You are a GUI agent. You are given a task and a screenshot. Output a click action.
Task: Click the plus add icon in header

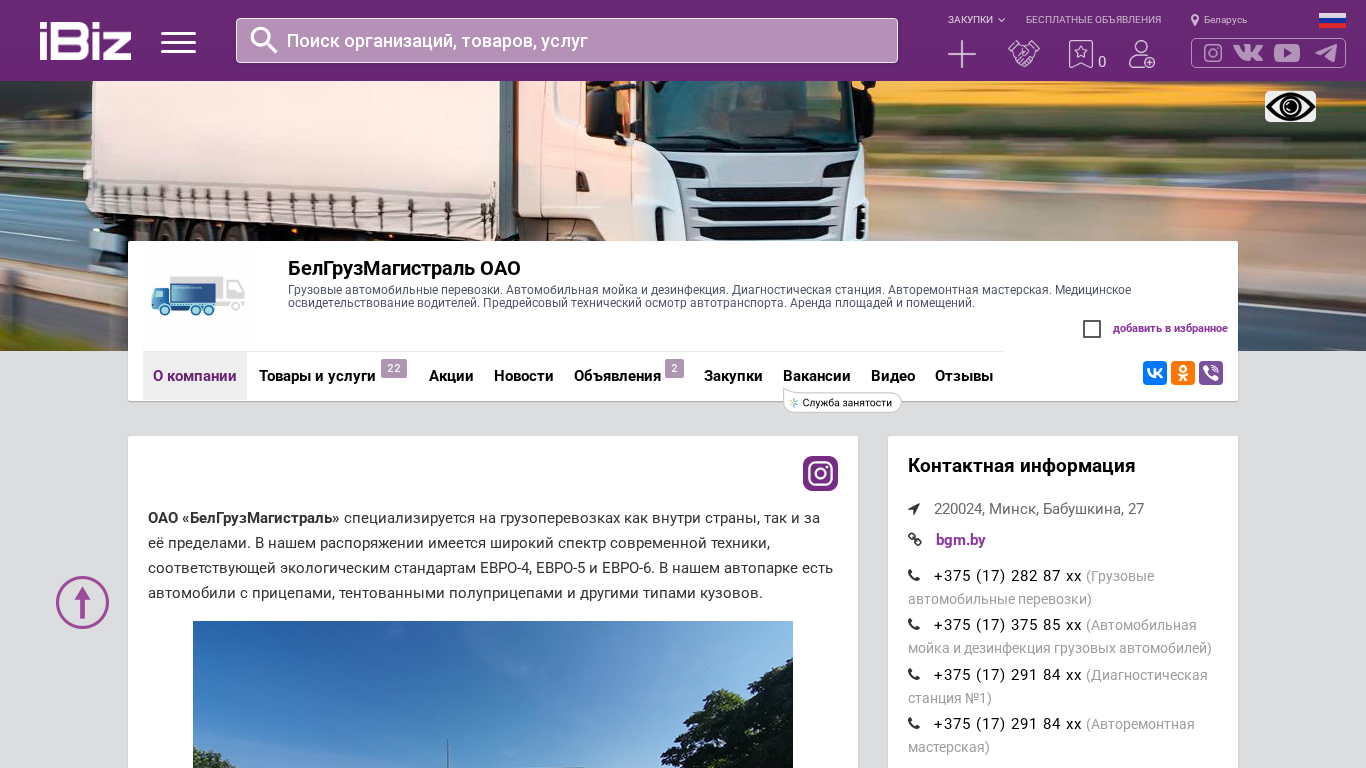point(961,54)
